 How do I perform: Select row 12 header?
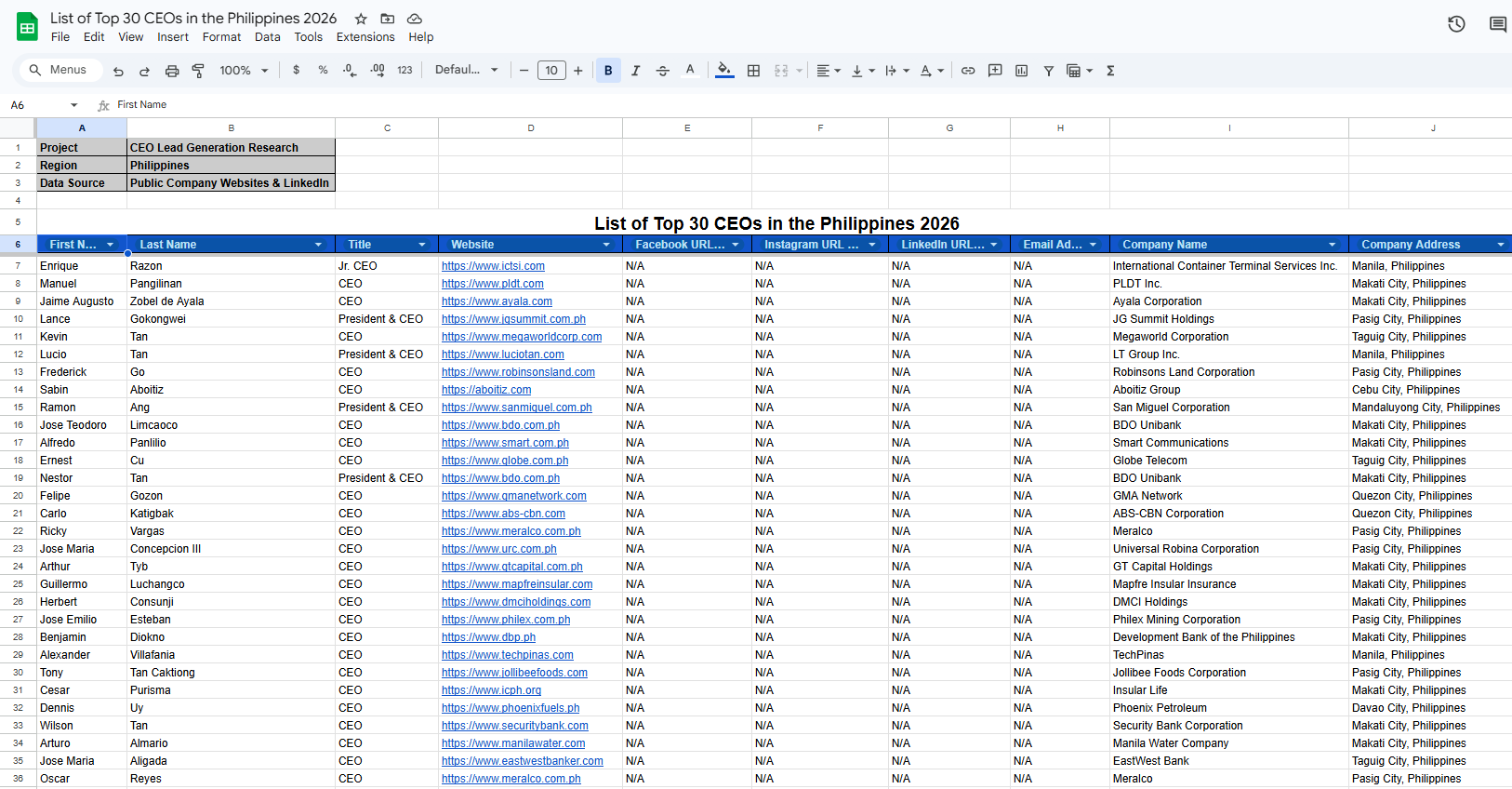(18, 354)
